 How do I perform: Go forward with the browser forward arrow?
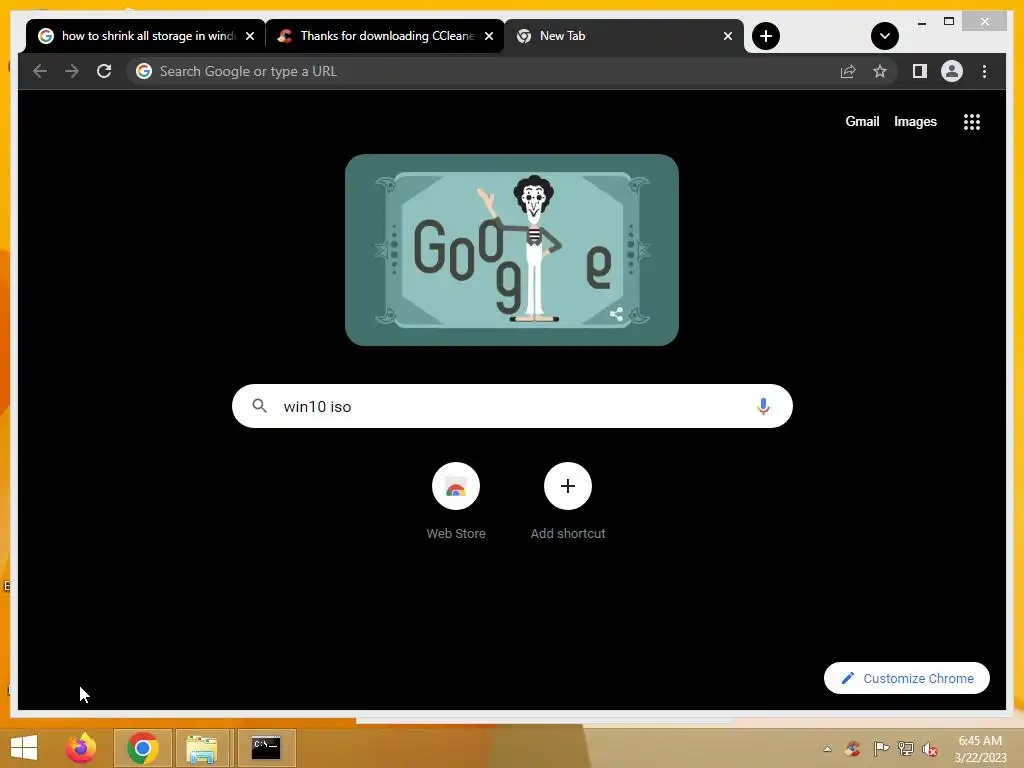click(72, 71)
